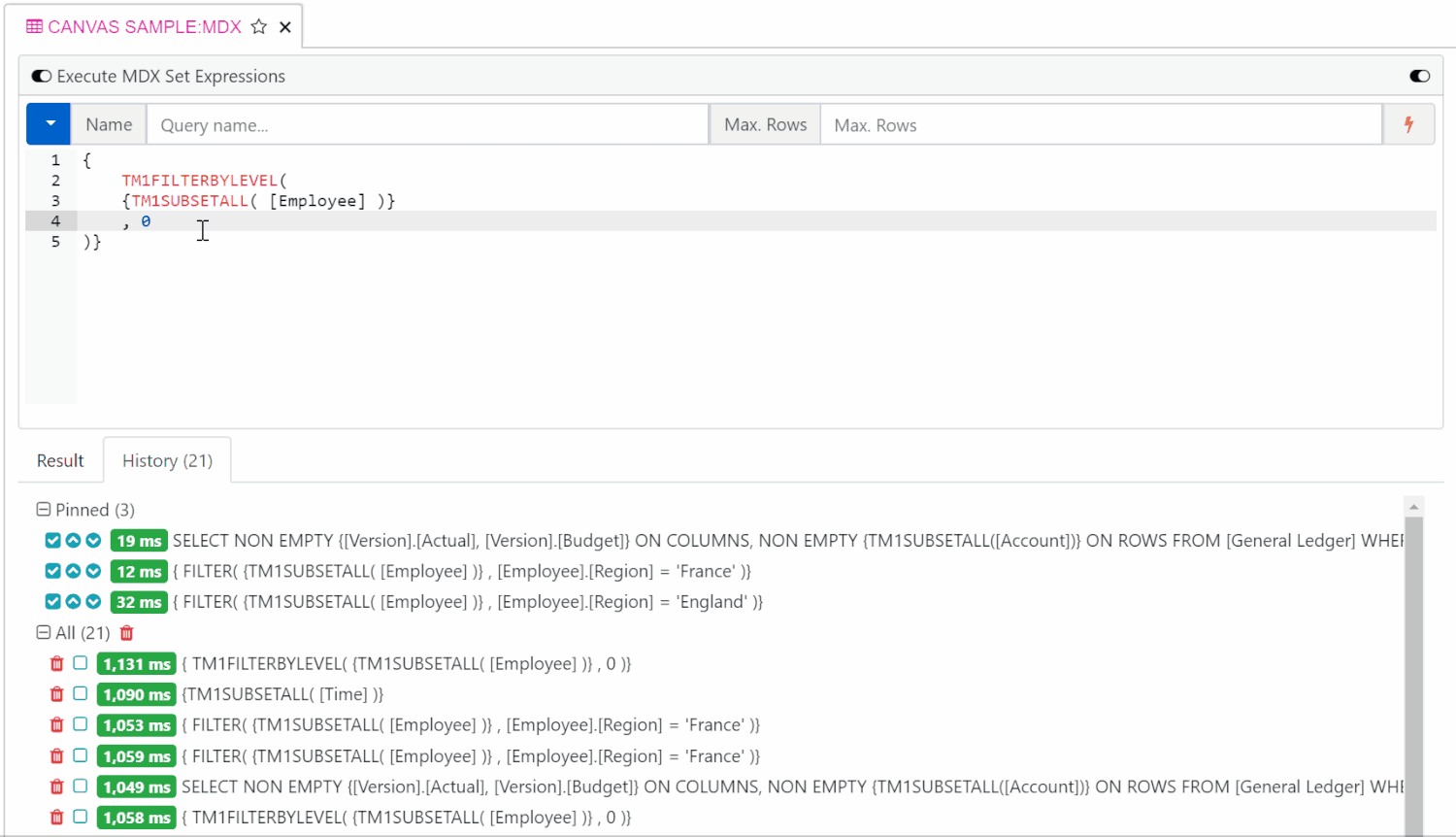Delete the TM1SUBSETALL Time history entry
This screenshot has height=837, width=1456.
(x=56, y=693)
